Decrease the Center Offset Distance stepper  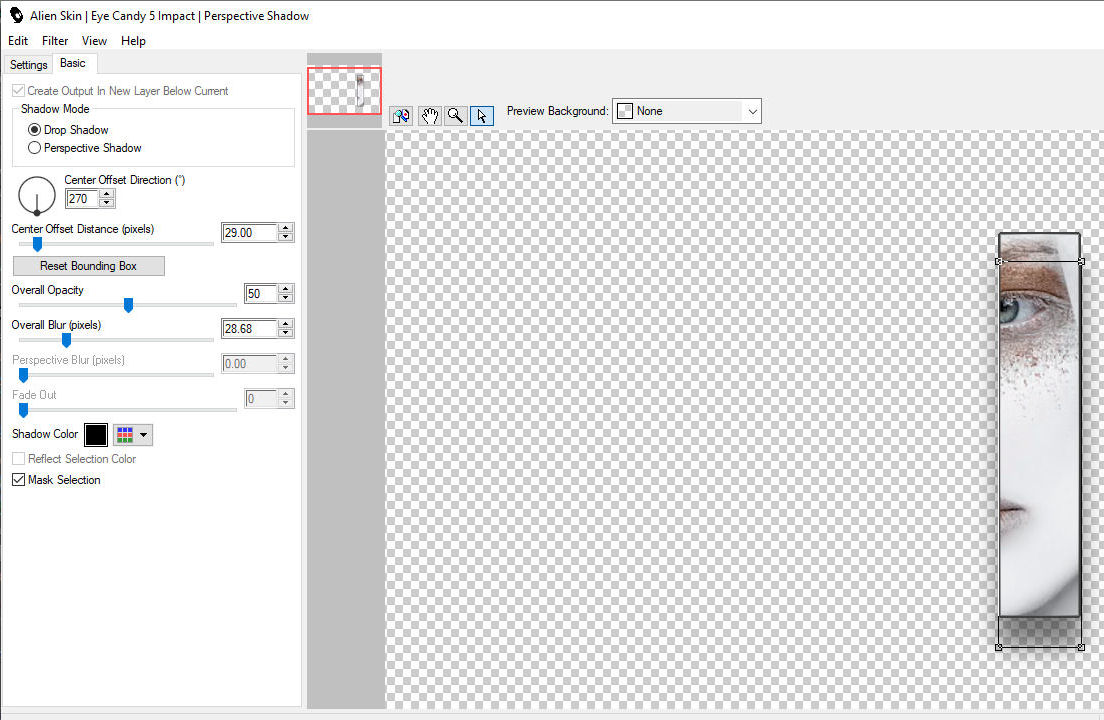pos(285,237)
